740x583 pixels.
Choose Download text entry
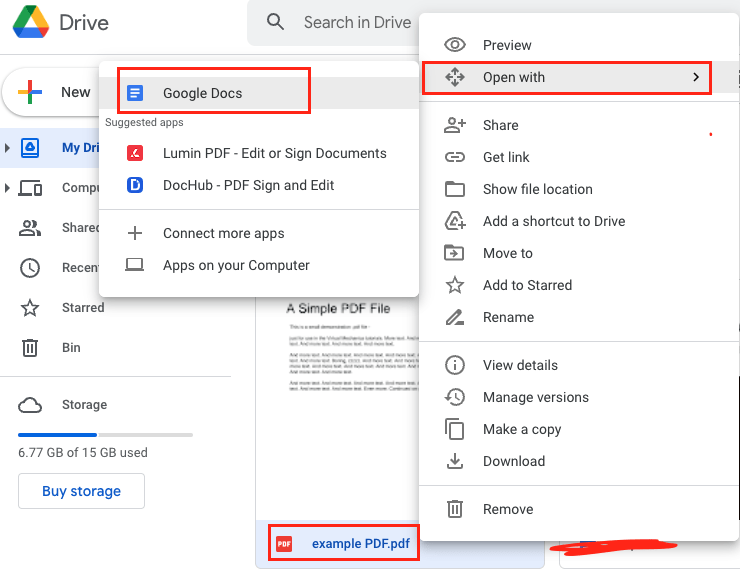(514, 461)
